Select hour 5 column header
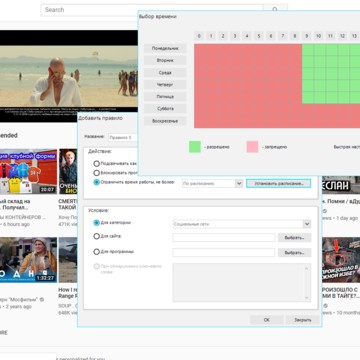This screenshot has width=360, height=360. pyautogui.click(x=259, y=36)
